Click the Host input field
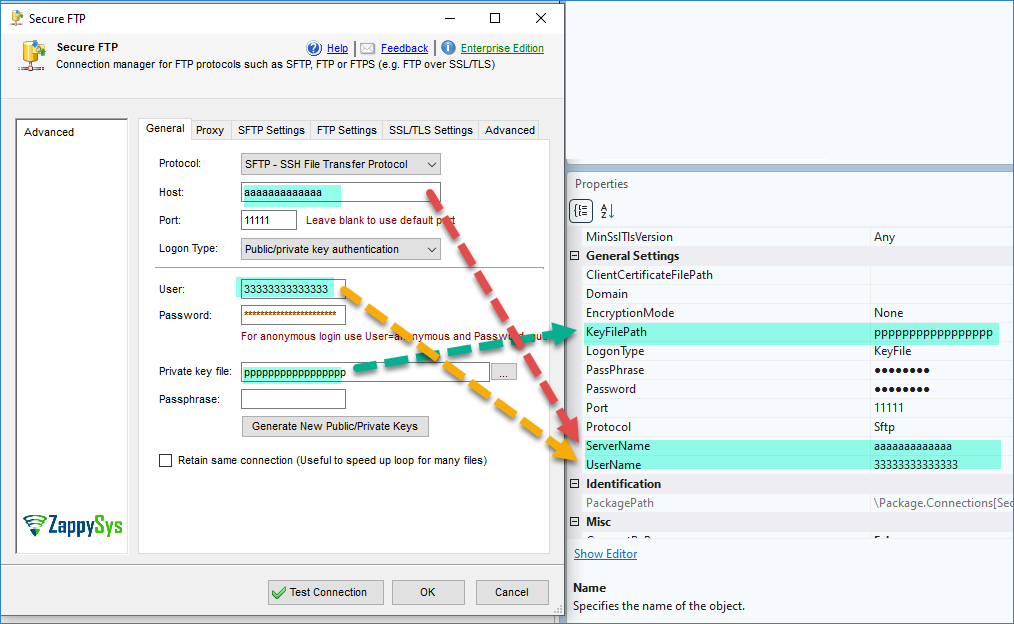This screenshot has width=1014, height=624. [x=341, y=192]
